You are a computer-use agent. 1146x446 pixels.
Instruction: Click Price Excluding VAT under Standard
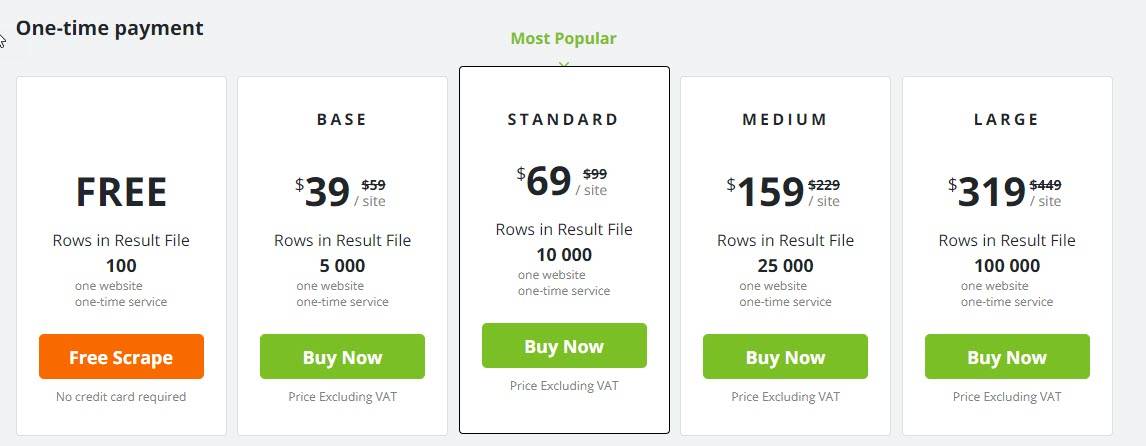click(x=564, y=385)
